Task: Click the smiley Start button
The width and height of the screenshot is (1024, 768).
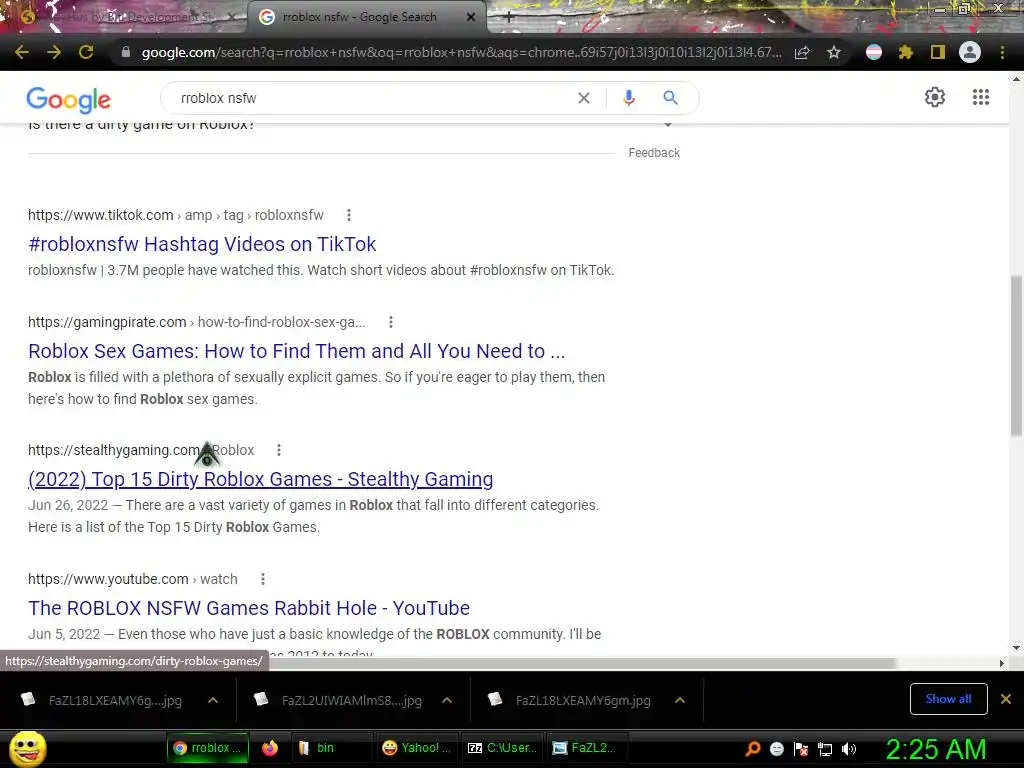Action: pos(27,748)
